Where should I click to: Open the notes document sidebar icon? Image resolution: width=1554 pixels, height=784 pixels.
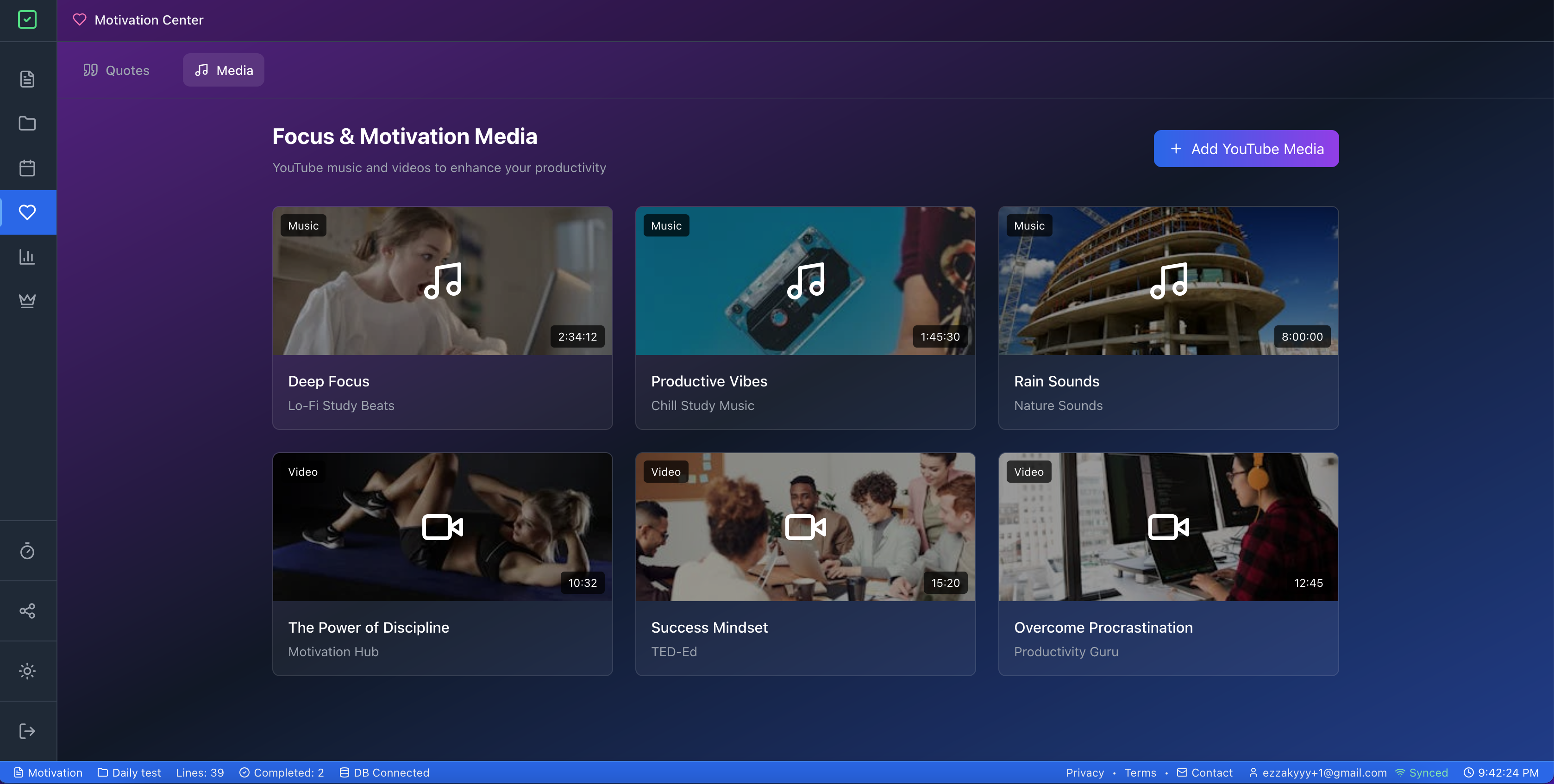click(x=27, y=79)
